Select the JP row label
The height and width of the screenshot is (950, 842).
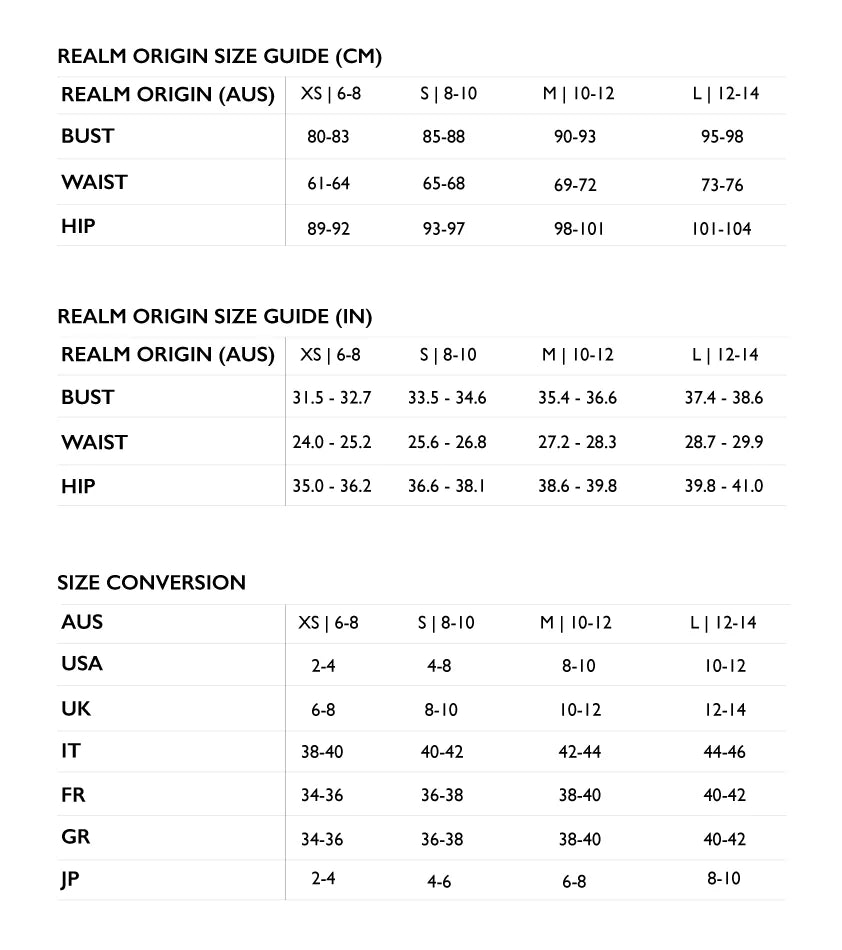(70, 881)
